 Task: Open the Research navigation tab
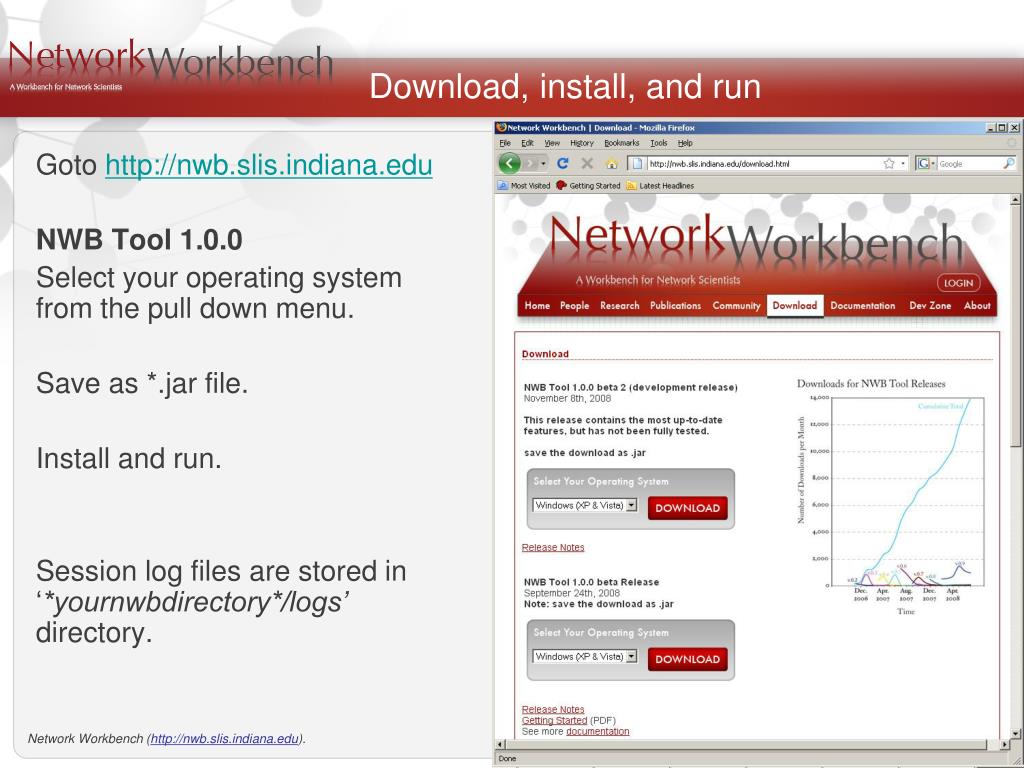pyautogui.click(x=619, y=306)
